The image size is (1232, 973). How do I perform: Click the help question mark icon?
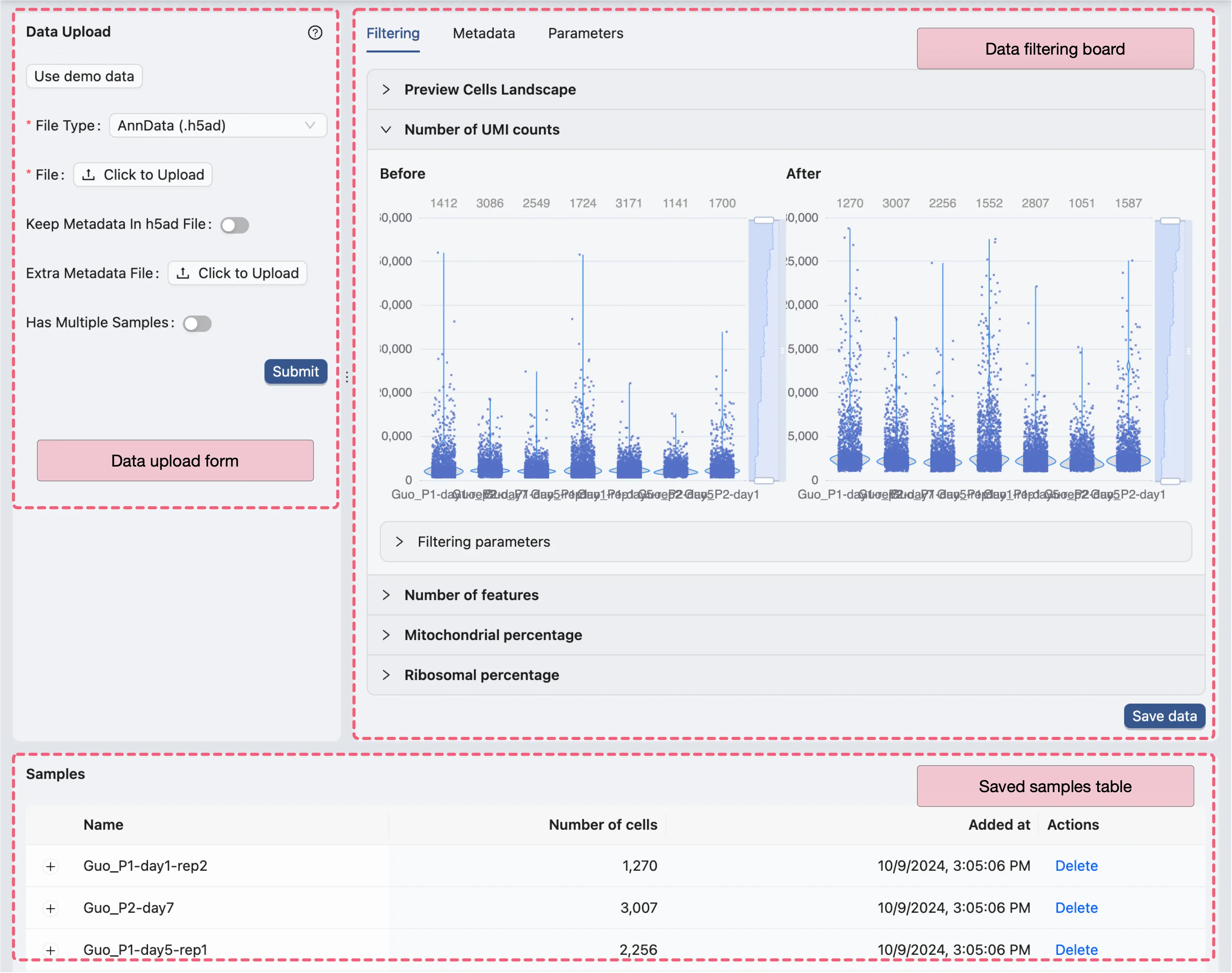[x=315, y=32]
